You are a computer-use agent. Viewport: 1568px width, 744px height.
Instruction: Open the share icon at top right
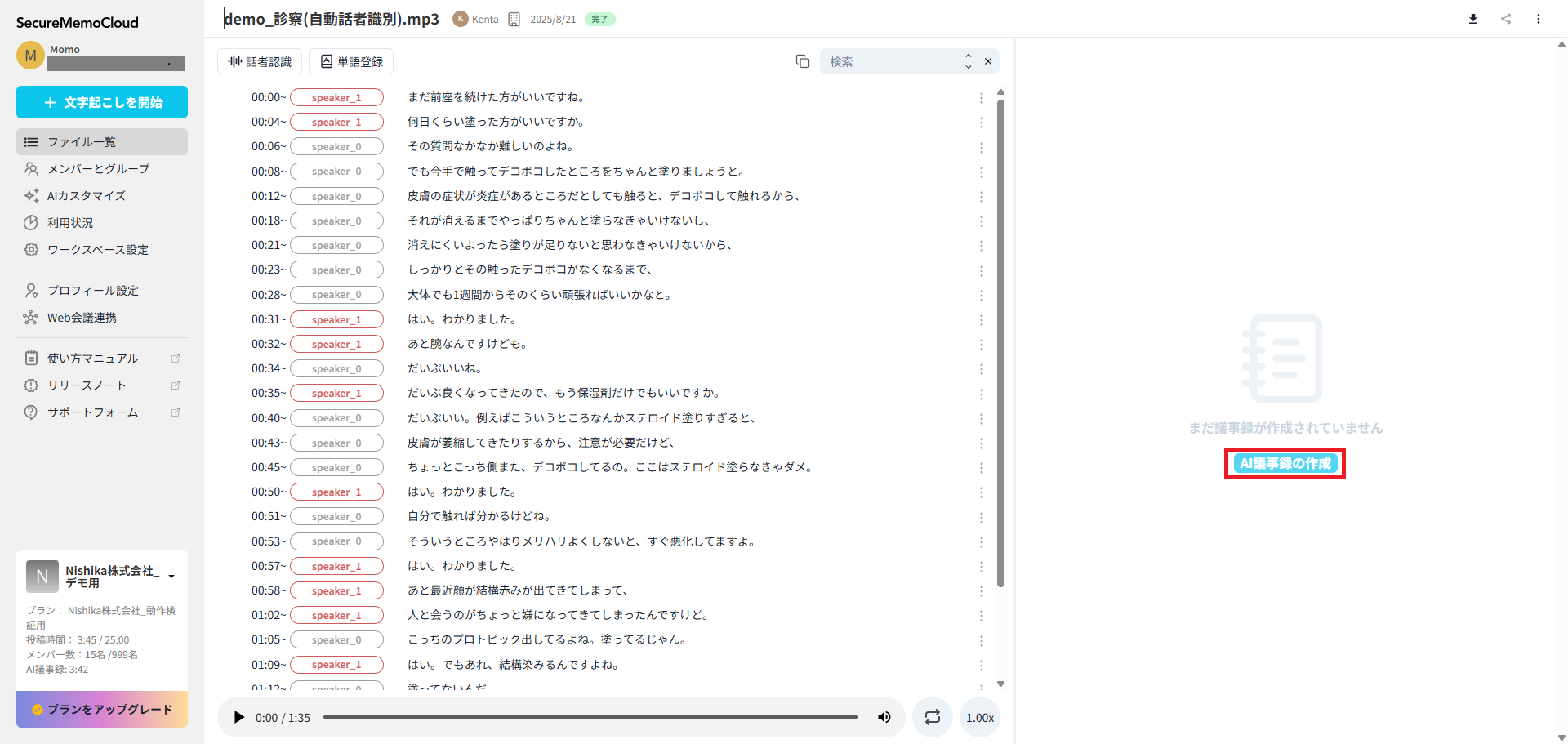(1505, 18)
